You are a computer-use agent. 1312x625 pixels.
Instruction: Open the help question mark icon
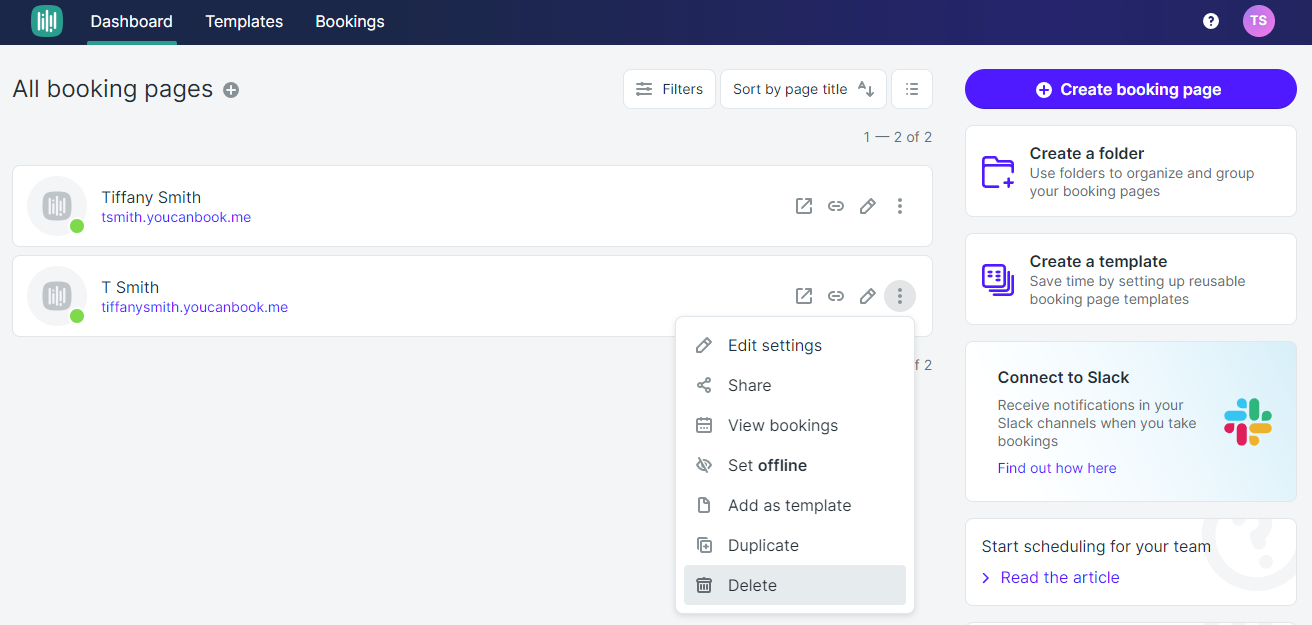tap(1211, 21)
